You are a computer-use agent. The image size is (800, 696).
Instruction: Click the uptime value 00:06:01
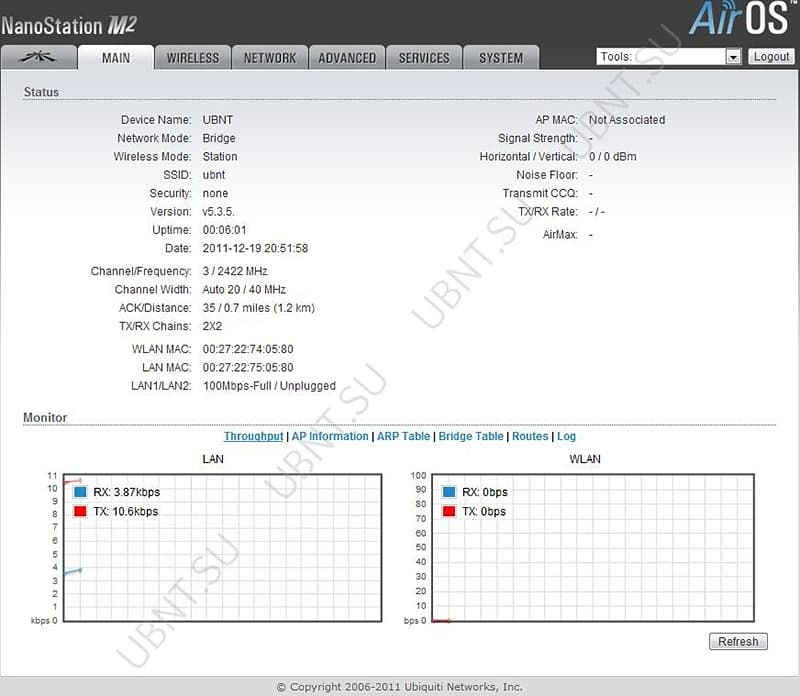[x=224, y=230]
